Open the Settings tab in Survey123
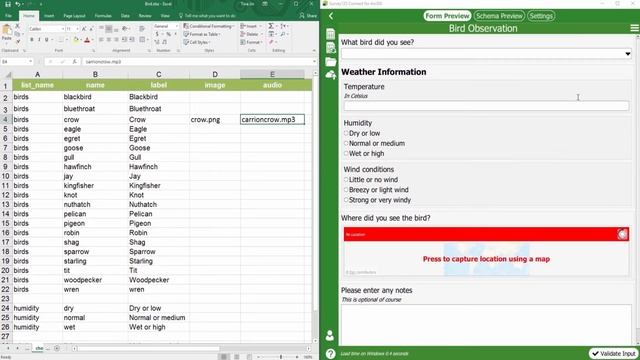This screenshot has height=360, width=640. pos(541,16)
